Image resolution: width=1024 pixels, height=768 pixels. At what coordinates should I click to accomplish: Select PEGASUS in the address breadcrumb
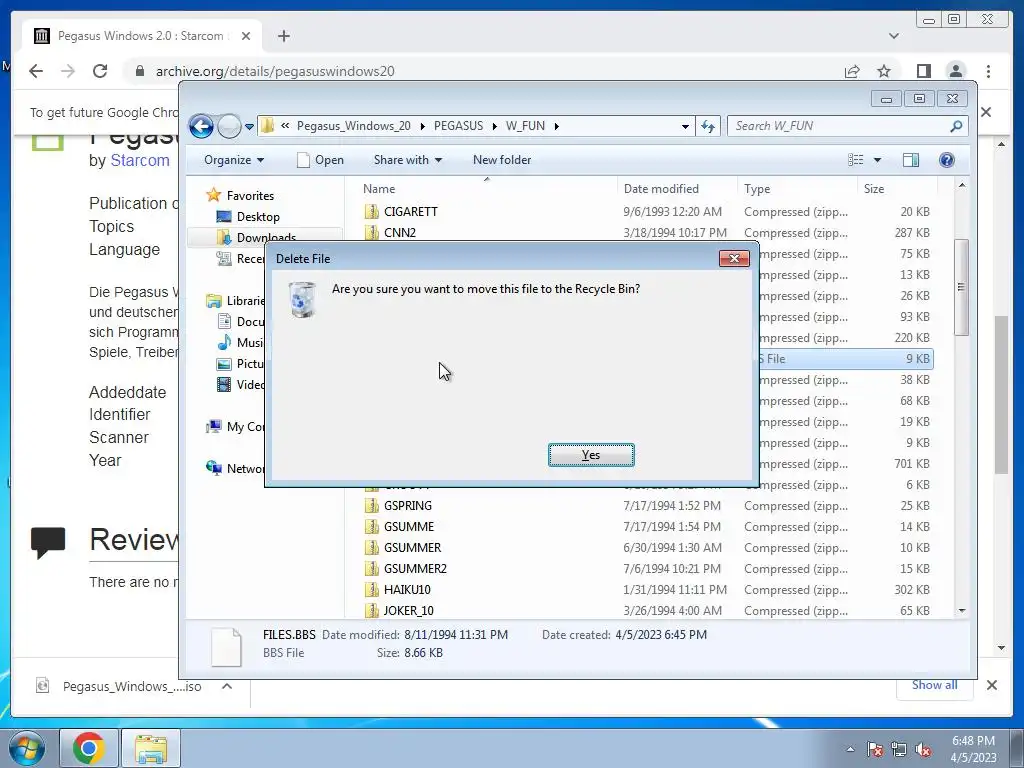[458, 126]
